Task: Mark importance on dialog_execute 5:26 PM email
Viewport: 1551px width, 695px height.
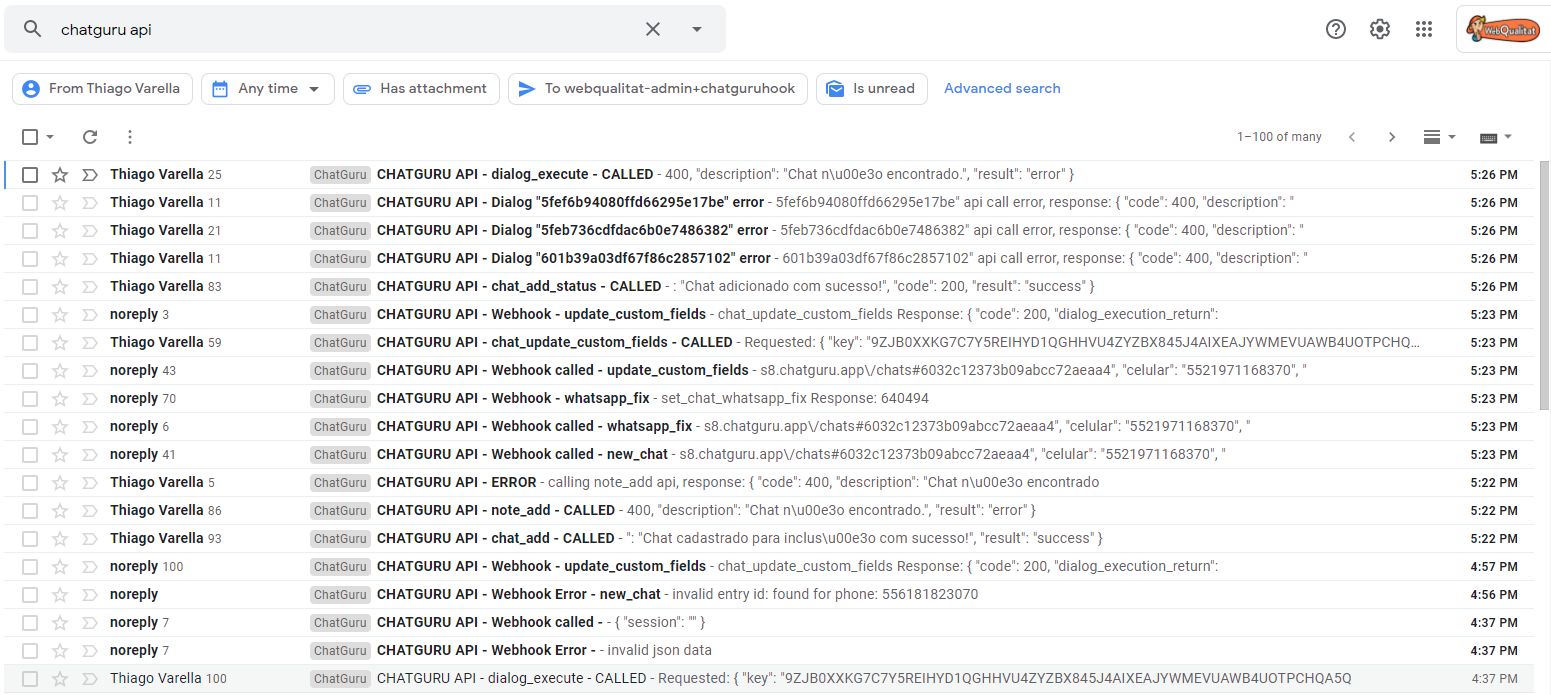Action: [x=90, y=175]
